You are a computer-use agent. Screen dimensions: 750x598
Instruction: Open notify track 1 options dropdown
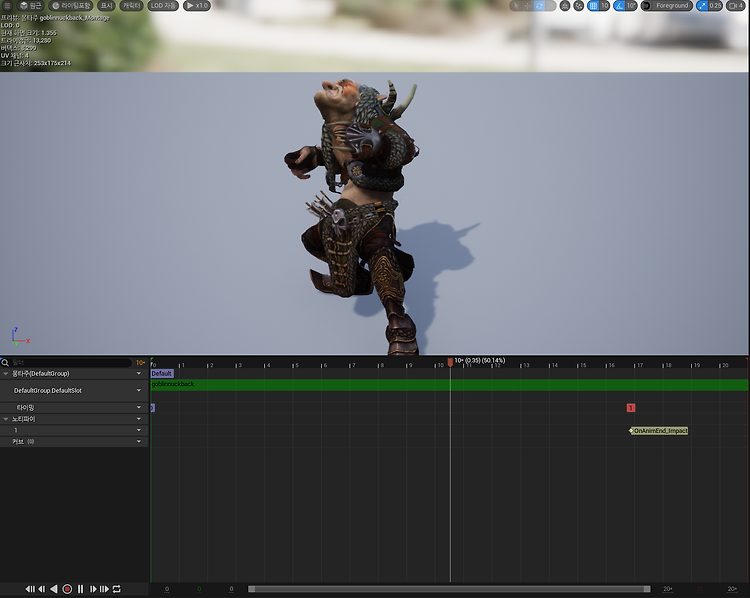(x=139, y=430)
